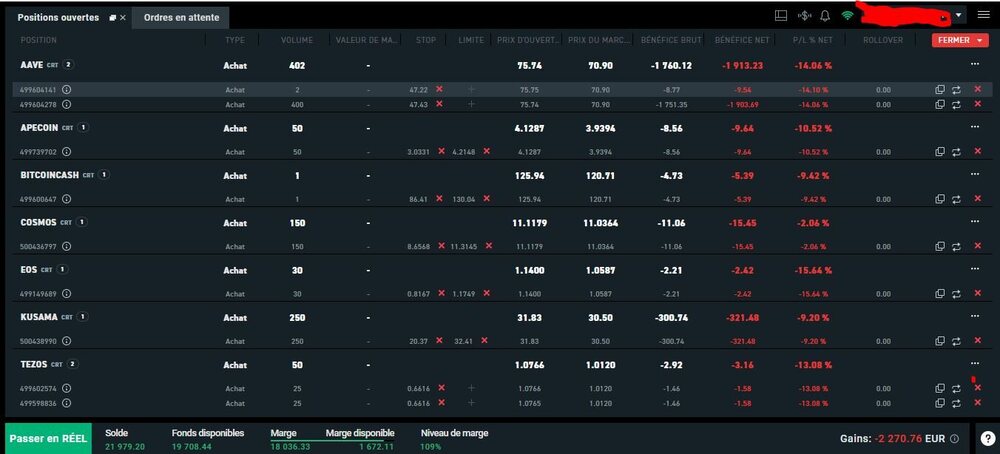Select the Positions ouvertes tab
Image resolution: width=1000 pixels, height=454 pixels.
(57, 17)
